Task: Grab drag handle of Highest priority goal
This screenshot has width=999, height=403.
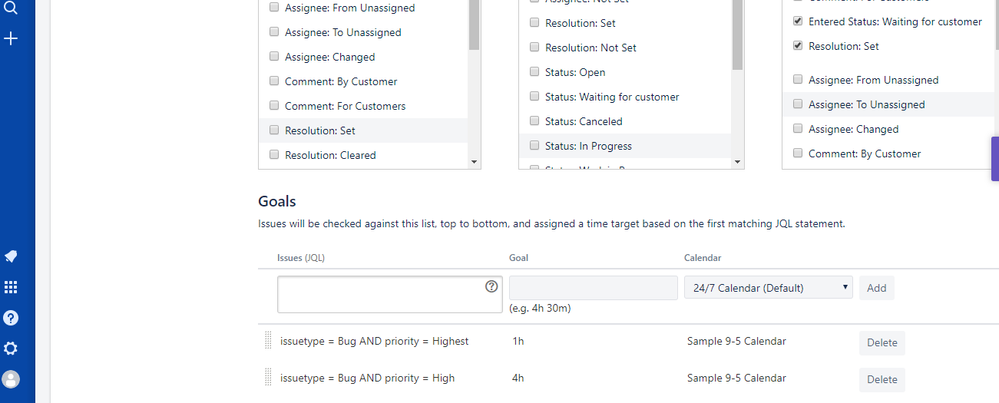Action: (x=268, y=341)
